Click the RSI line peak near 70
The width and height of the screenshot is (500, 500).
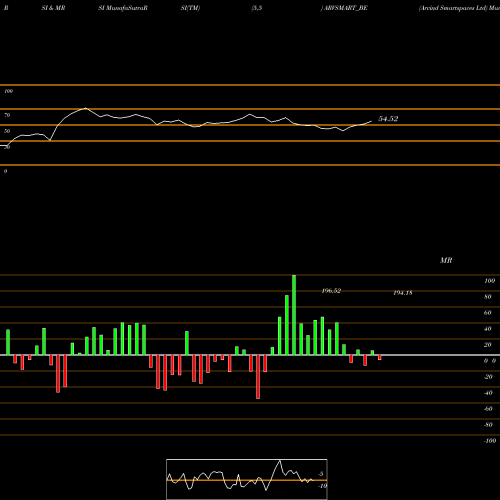coord(86,108)
